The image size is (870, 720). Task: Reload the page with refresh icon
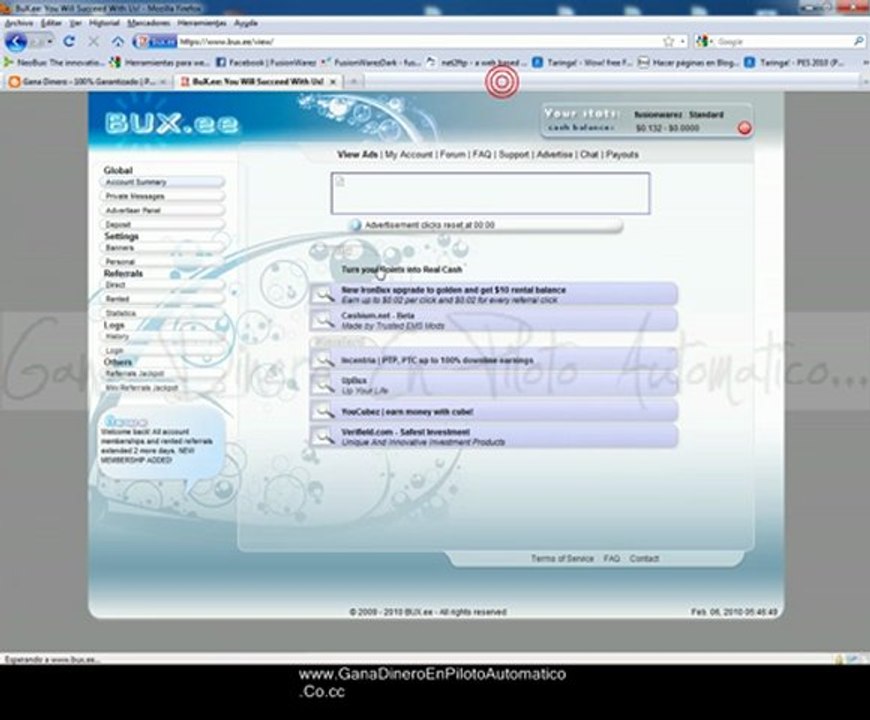pos(69,41)
